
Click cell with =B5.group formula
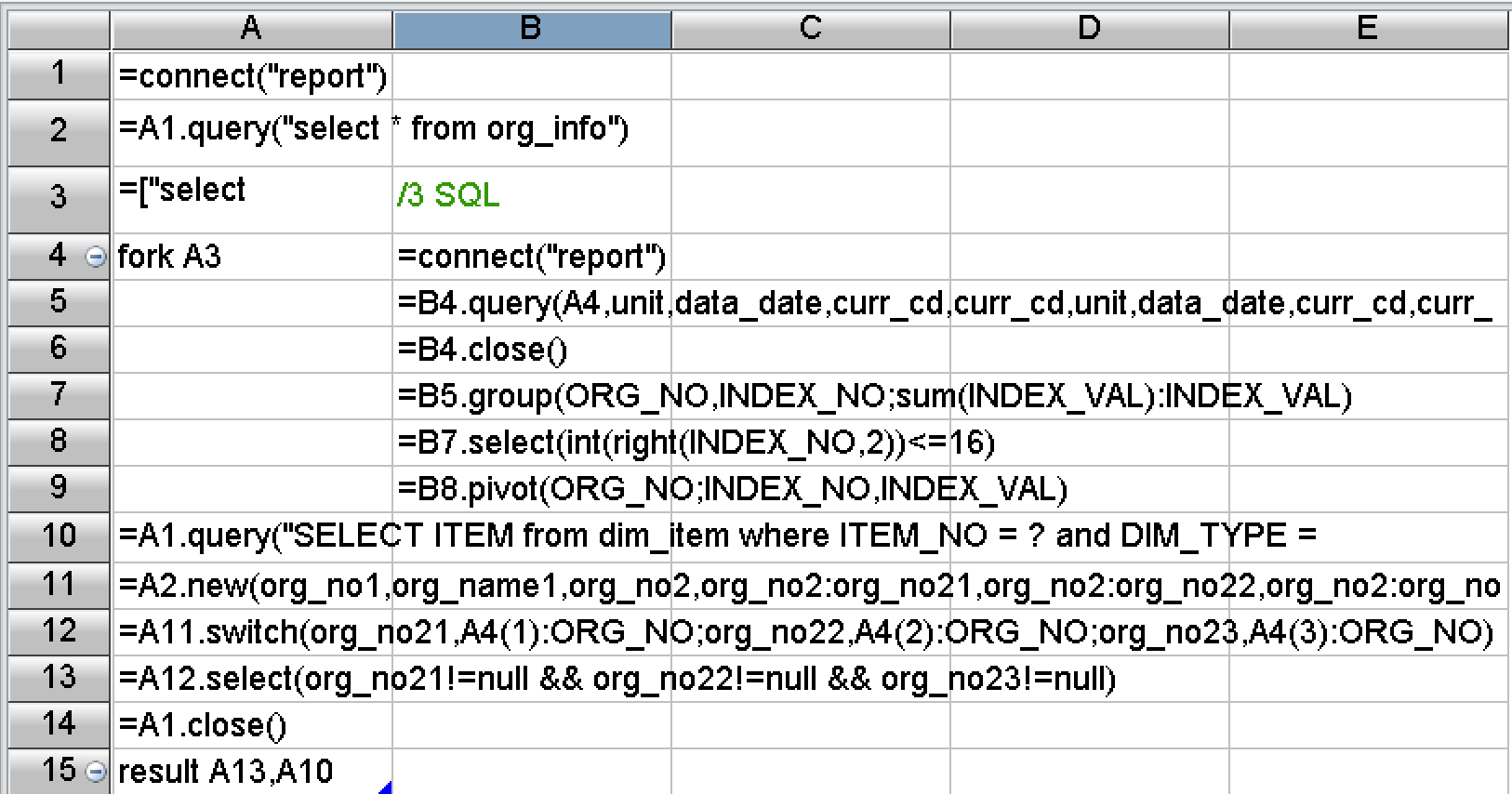coord(532,396)
